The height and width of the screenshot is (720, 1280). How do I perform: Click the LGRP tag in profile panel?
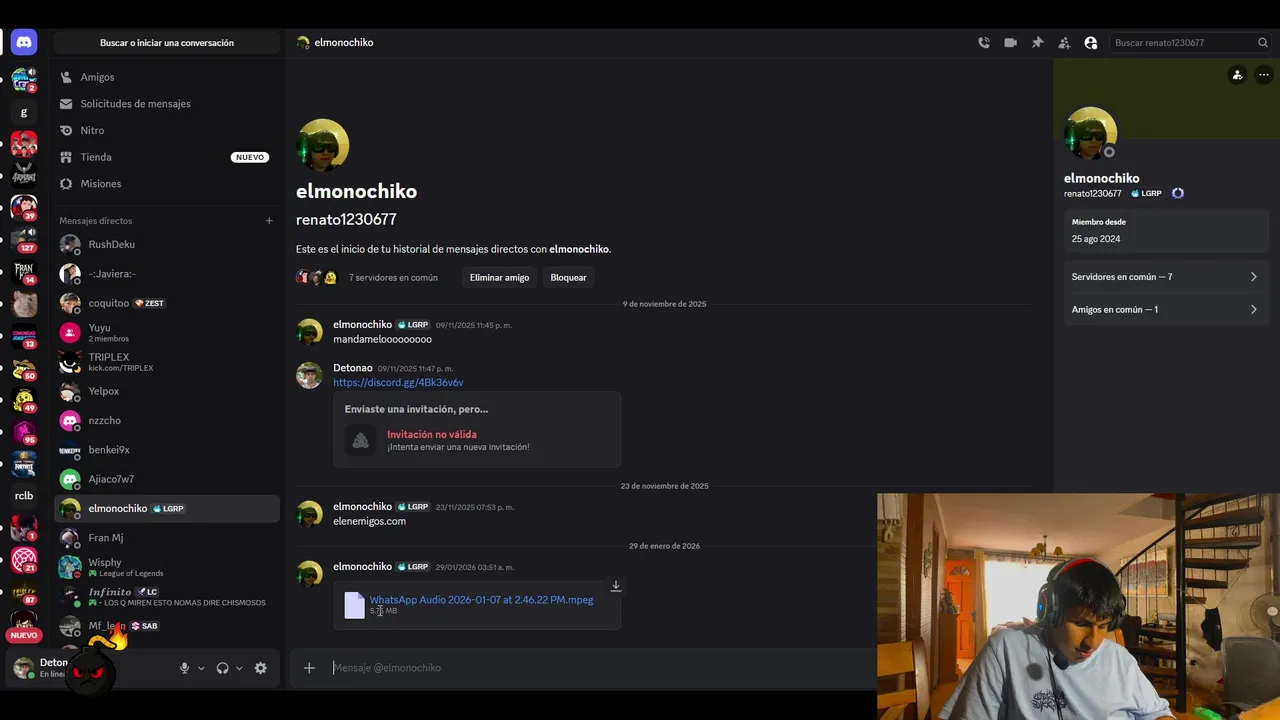(1147, 194)
